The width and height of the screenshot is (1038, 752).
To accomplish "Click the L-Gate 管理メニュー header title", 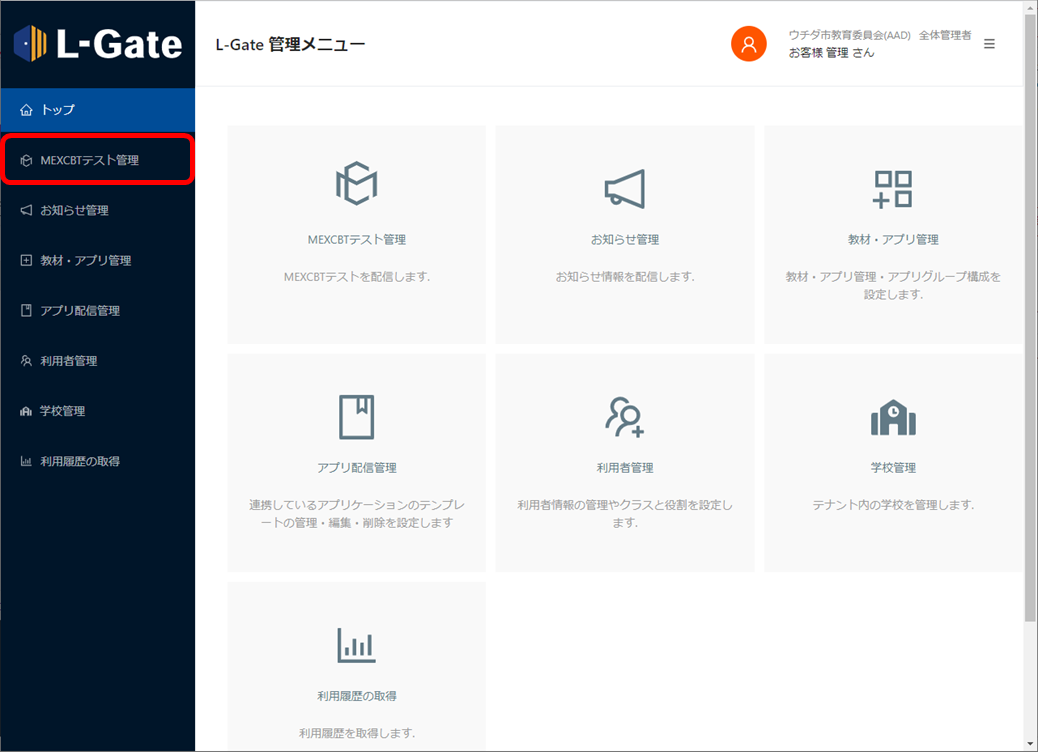I will pyautogui.click(x=290, y=44).
